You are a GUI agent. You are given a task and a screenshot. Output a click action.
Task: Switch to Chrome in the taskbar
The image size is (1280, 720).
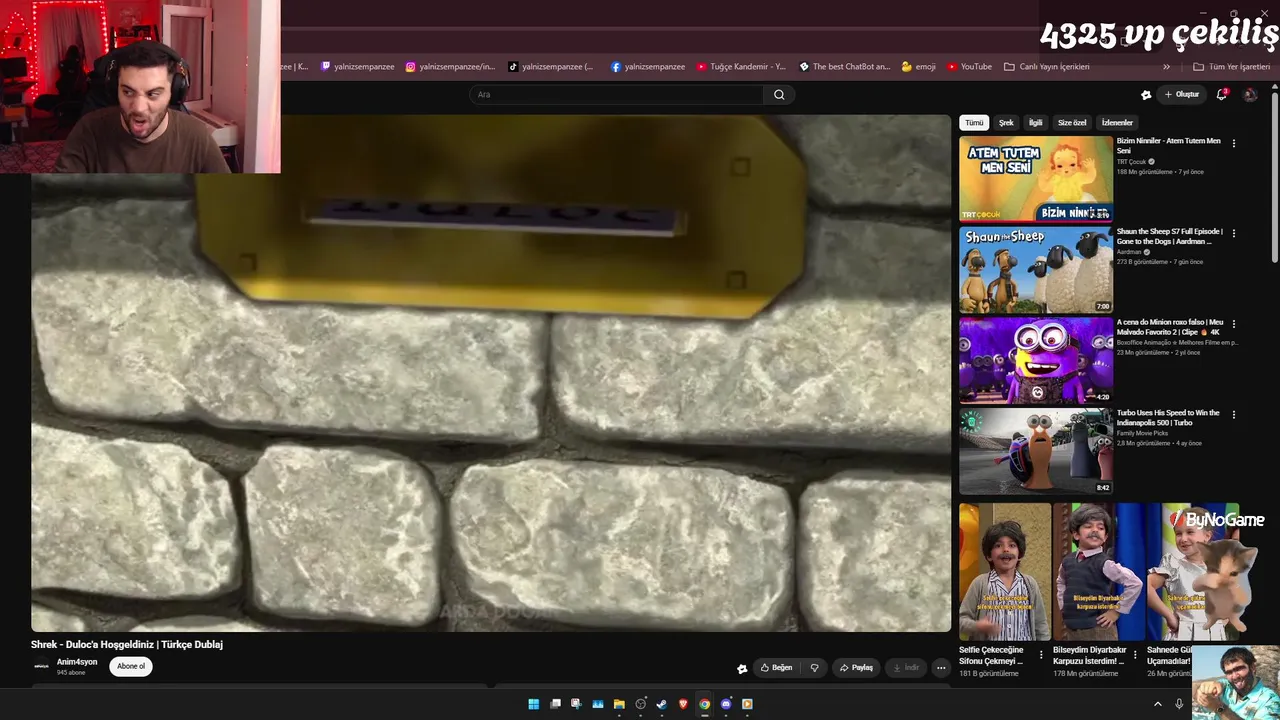705,704
